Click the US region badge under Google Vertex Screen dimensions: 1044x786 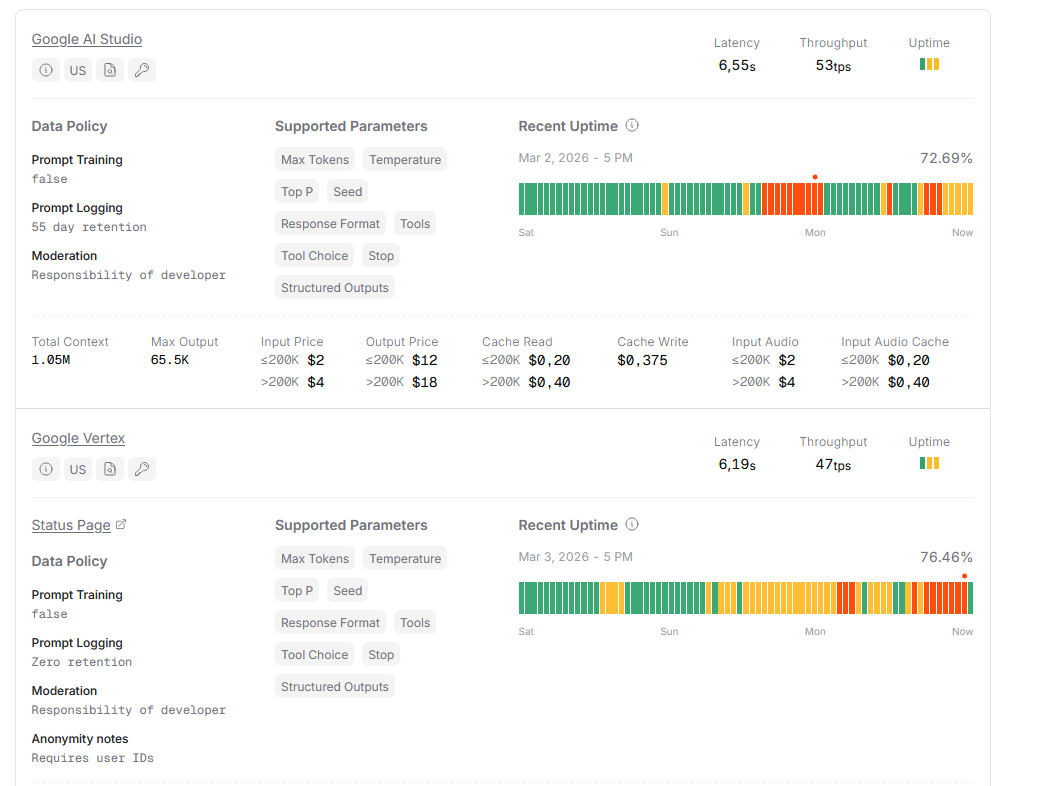(77, 469)
